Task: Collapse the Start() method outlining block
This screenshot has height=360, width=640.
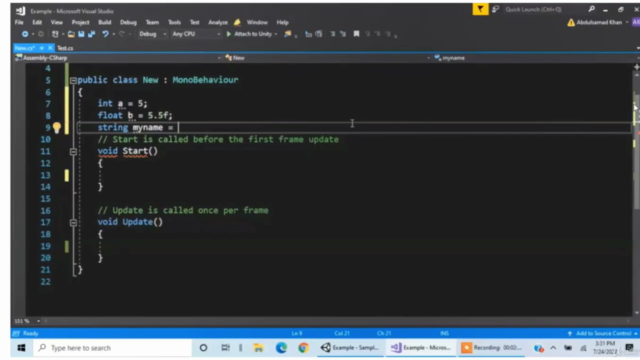Action: pyautogui.click(x=73, y=152)
